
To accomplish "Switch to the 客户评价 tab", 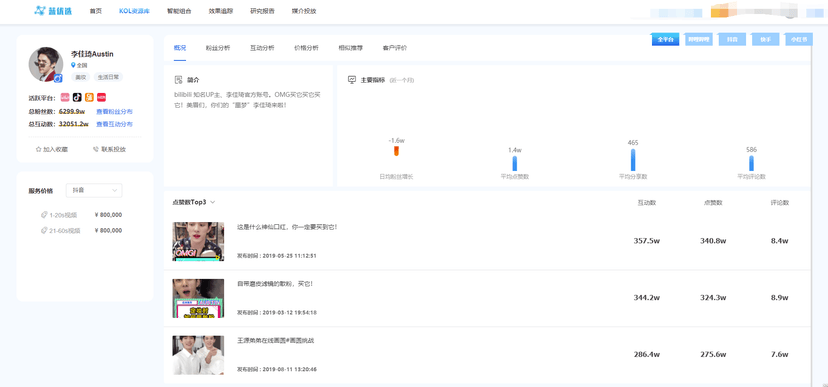I will tap(395, 48).
